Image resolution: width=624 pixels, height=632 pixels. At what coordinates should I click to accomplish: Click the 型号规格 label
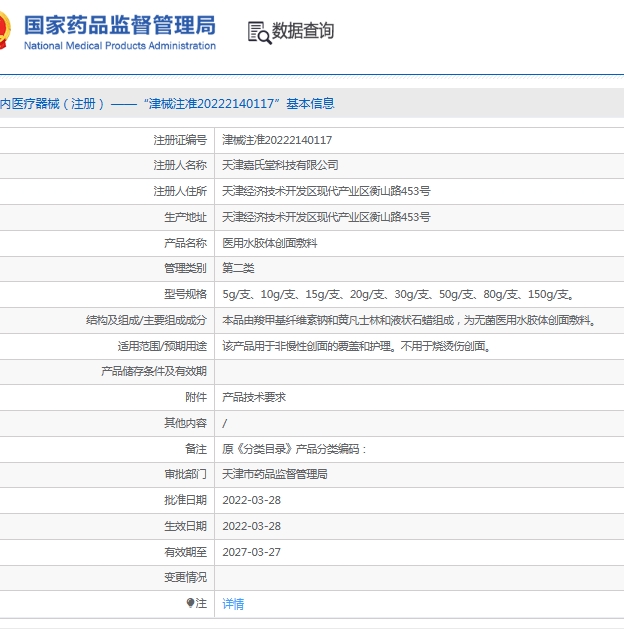click(185, 294)
